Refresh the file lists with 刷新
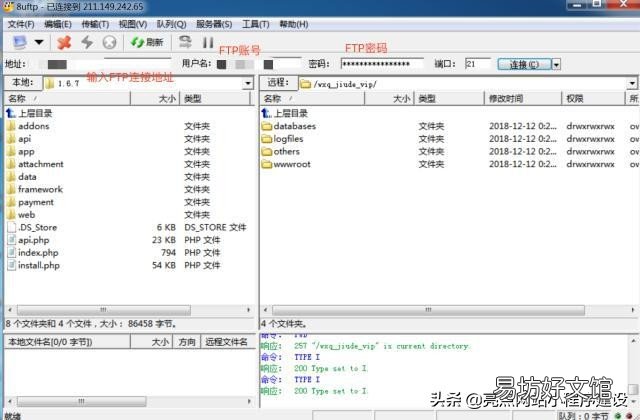This screenshot has width=640, height=420. pos(147,42)
